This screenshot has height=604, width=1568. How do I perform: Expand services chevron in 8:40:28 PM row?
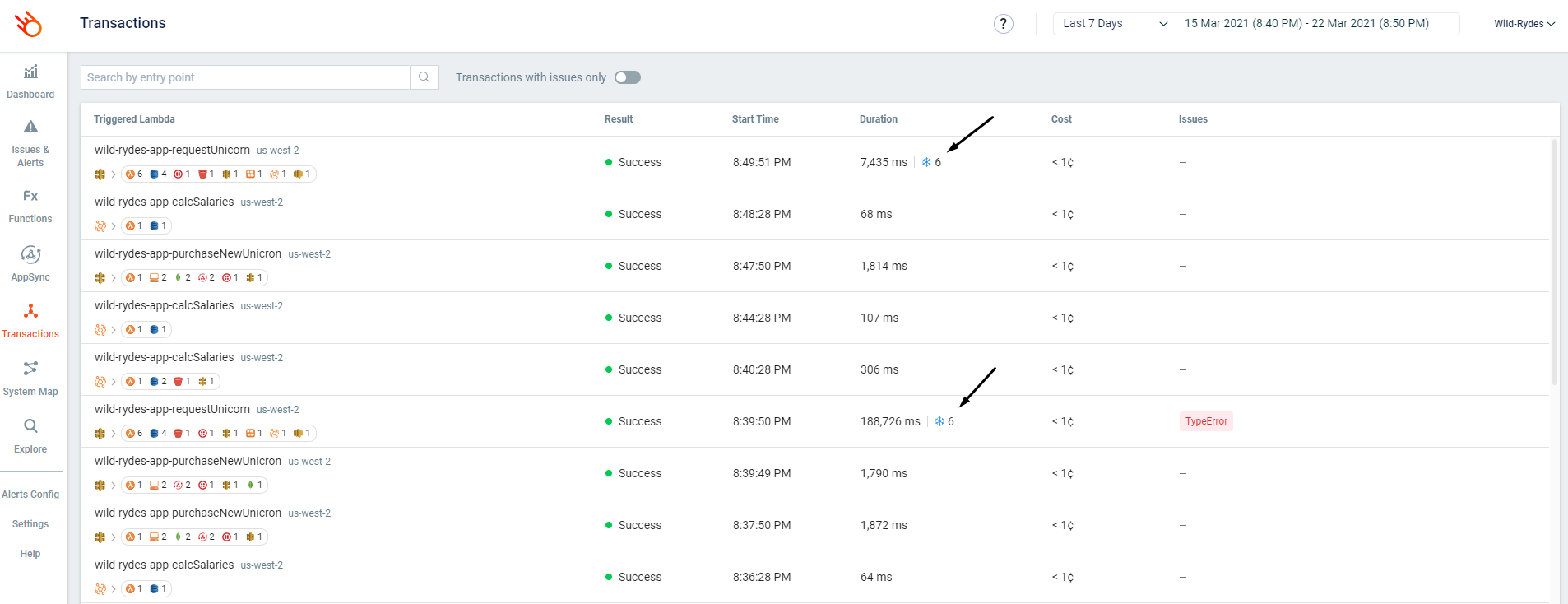114,382
